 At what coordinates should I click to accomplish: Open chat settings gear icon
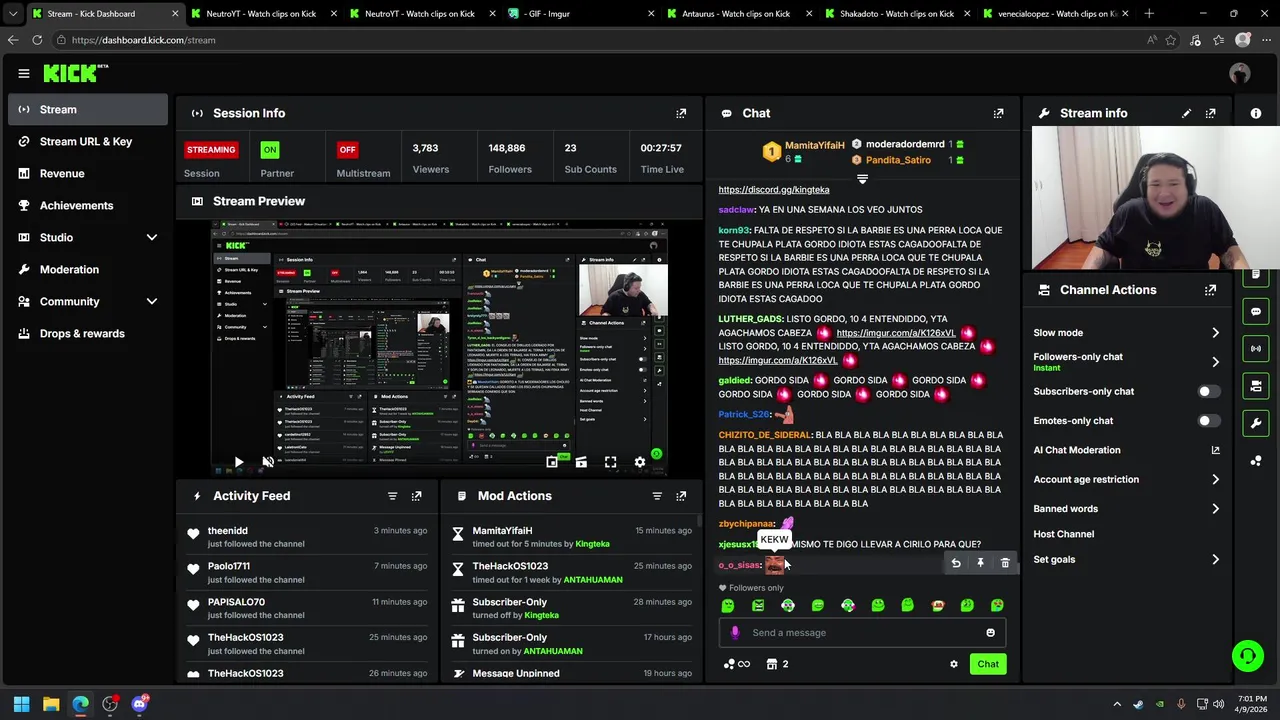(x=953, y=664)
